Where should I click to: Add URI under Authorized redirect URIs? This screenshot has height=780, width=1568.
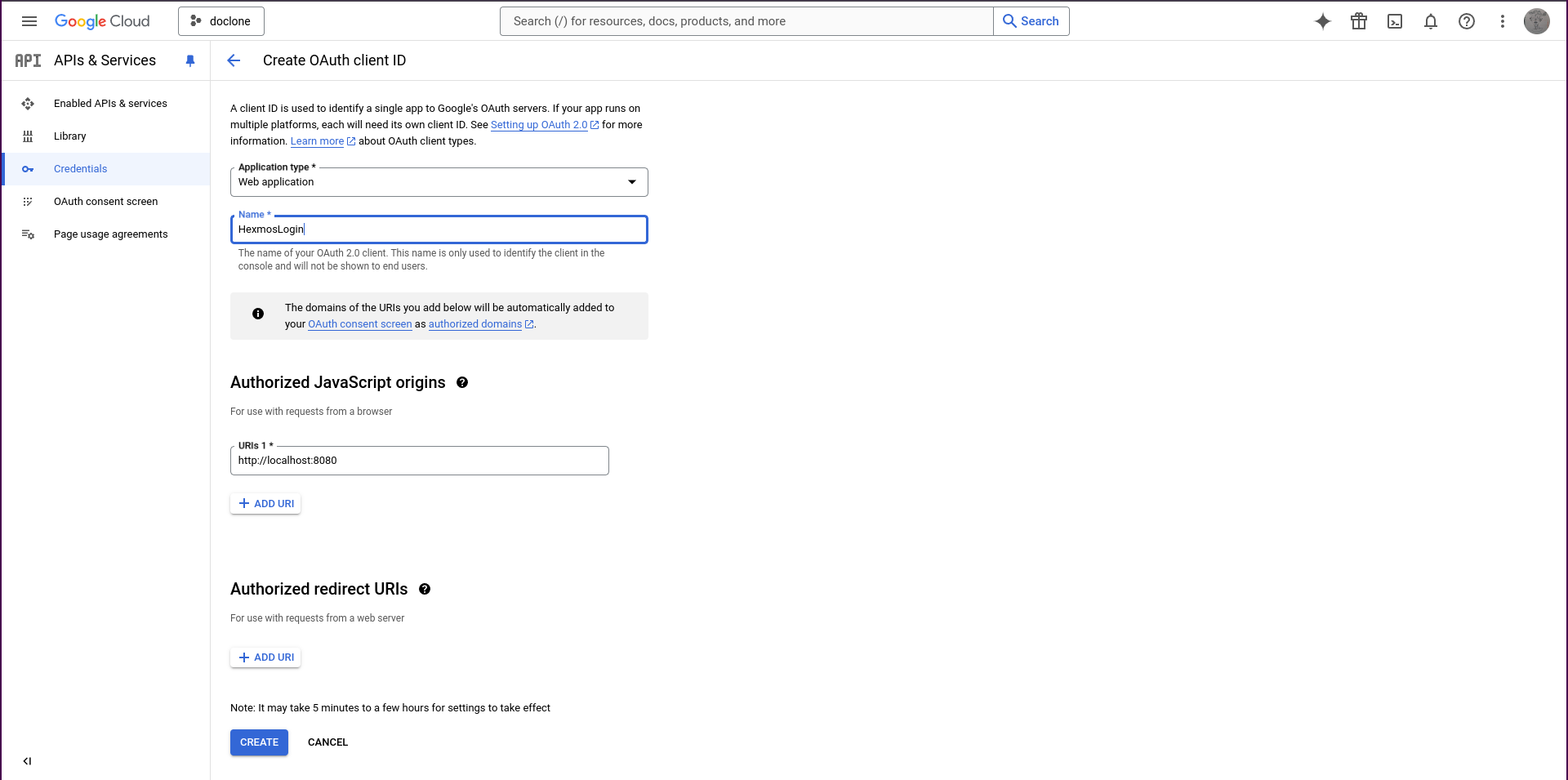click(265, 657)
